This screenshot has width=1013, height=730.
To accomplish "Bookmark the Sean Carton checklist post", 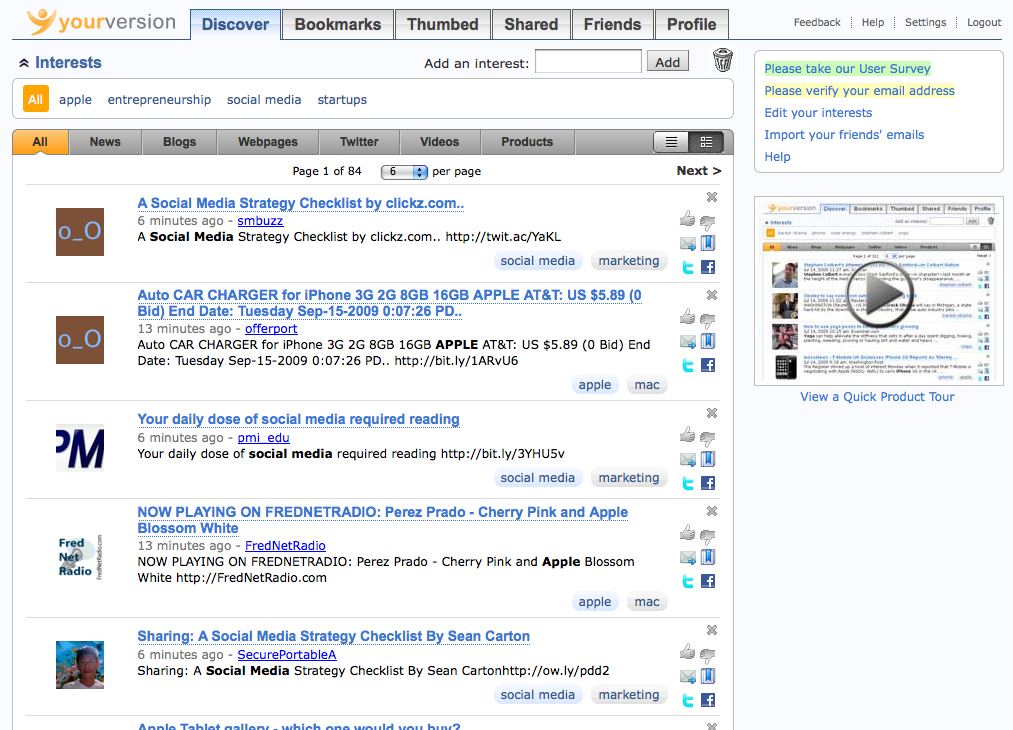I will 708,676.
